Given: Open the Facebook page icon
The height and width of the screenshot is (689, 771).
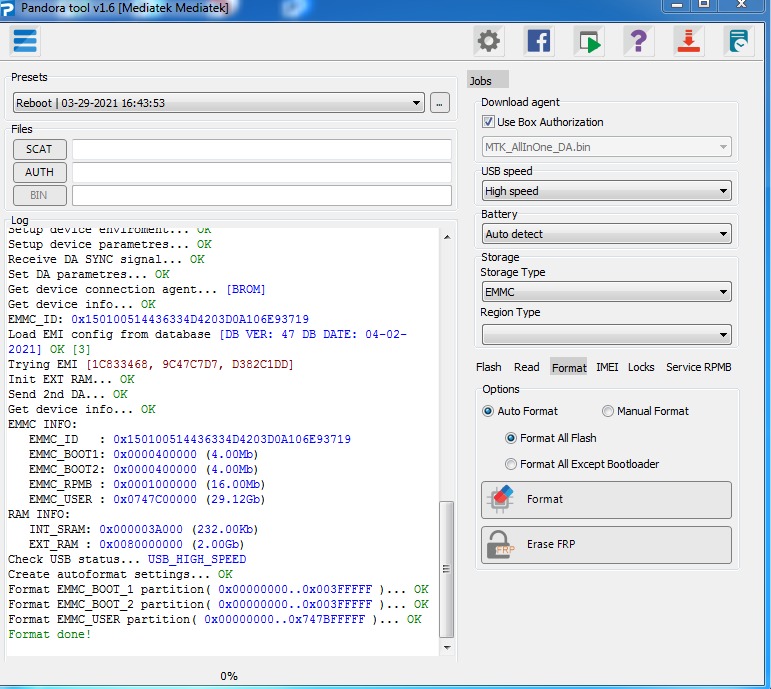Looking at the screenshot, I should [538, 40].
